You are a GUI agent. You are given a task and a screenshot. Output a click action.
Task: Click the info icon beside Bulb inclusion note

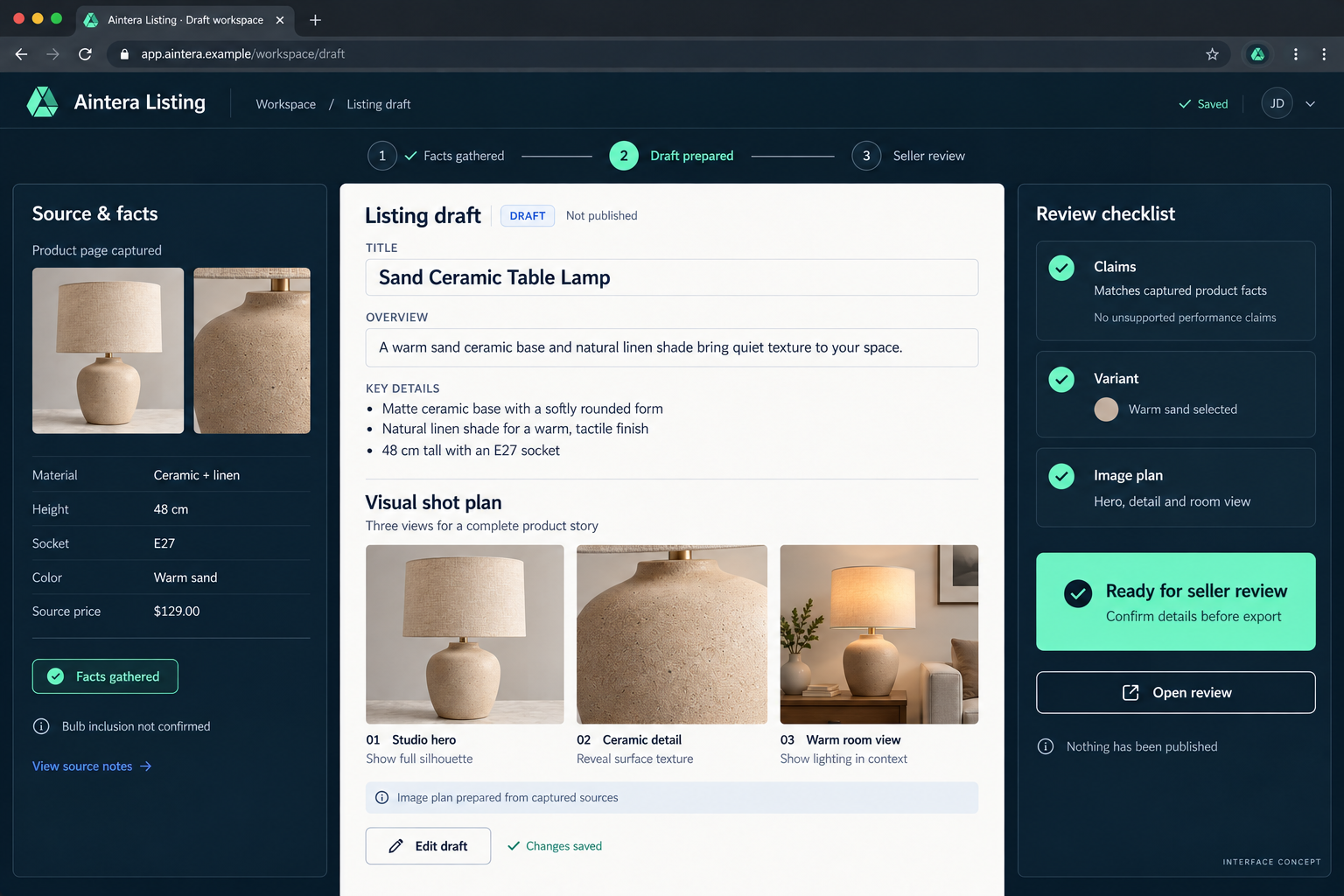(x=41, y=726)
